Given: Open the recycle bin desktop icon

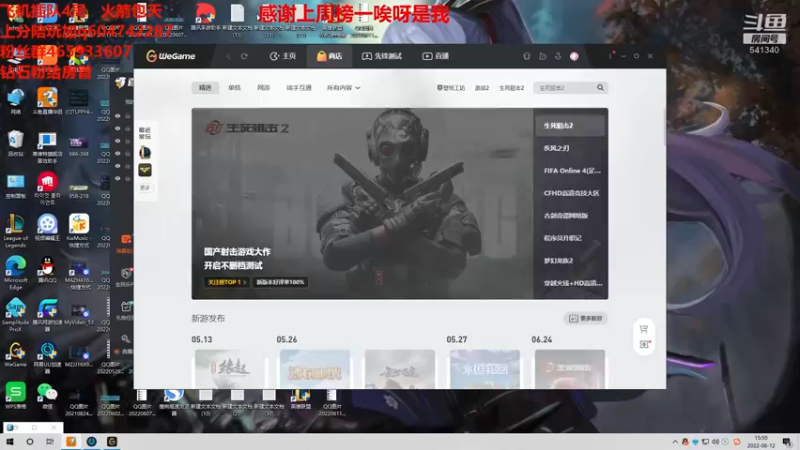Looking at the screenshot, I should tap(15, 143).
